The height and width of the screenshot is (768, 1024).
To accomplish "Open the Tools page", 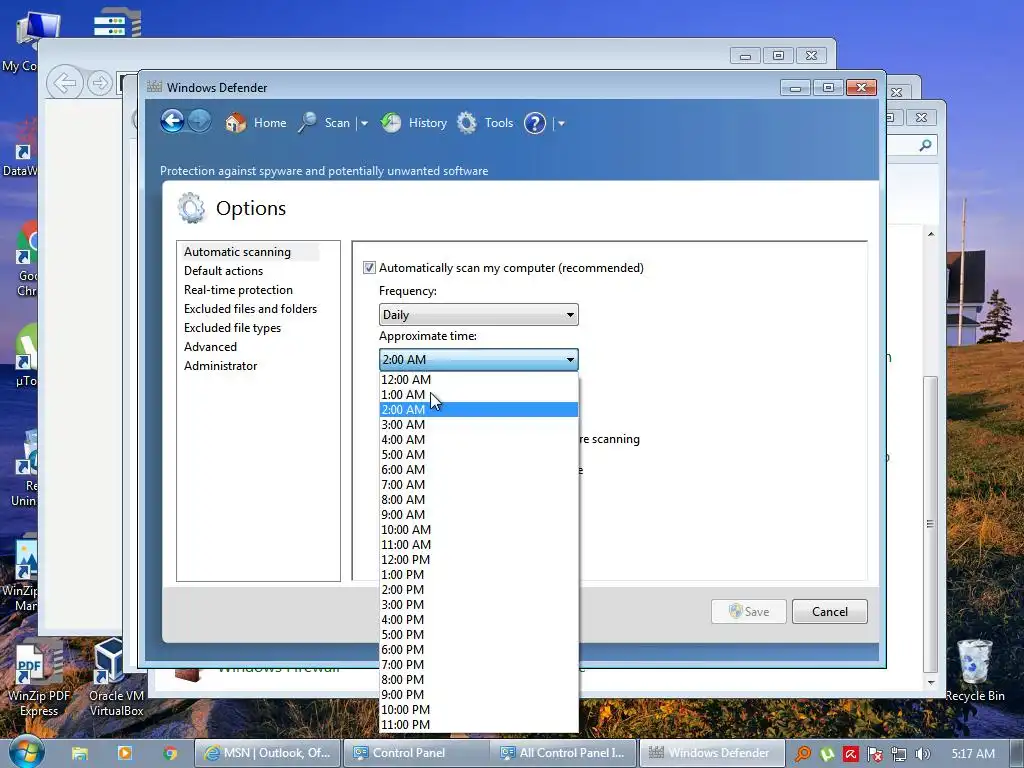I will point(498,123).
